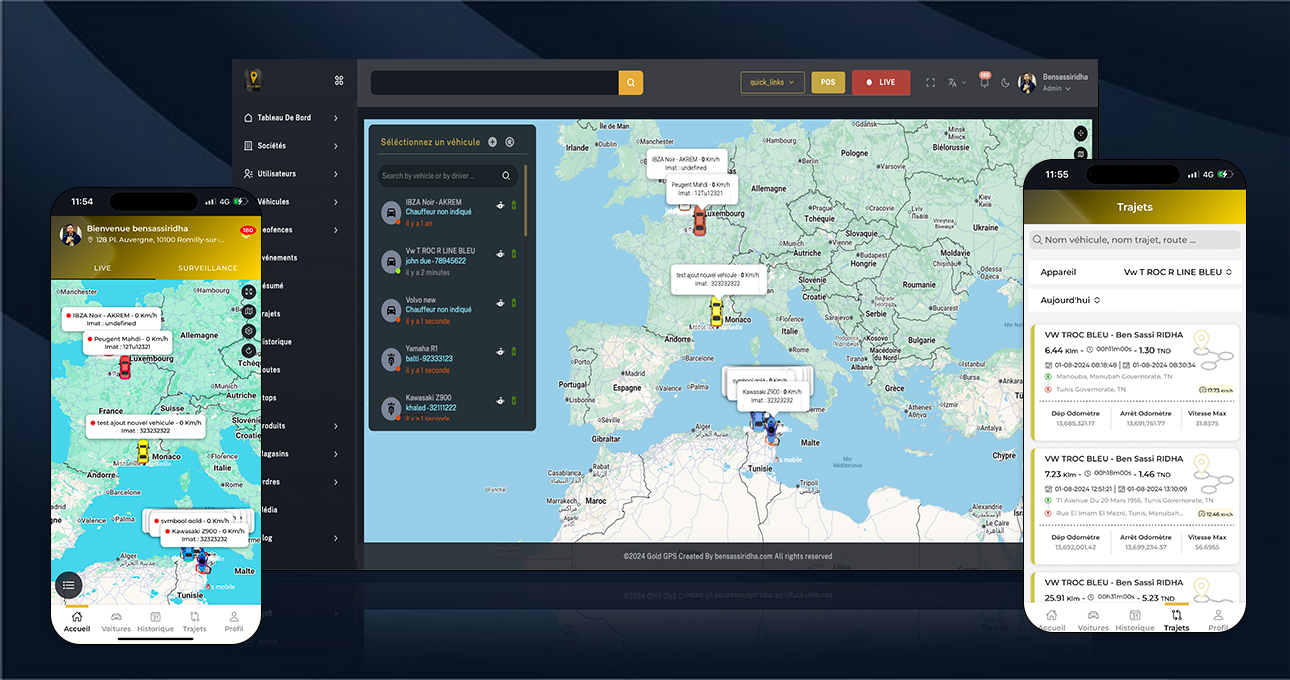Screen dimensions: 1290x680
Task: Click the plus icon beside Sélectionnez un véhicule
Action: (x=492, y=142)
